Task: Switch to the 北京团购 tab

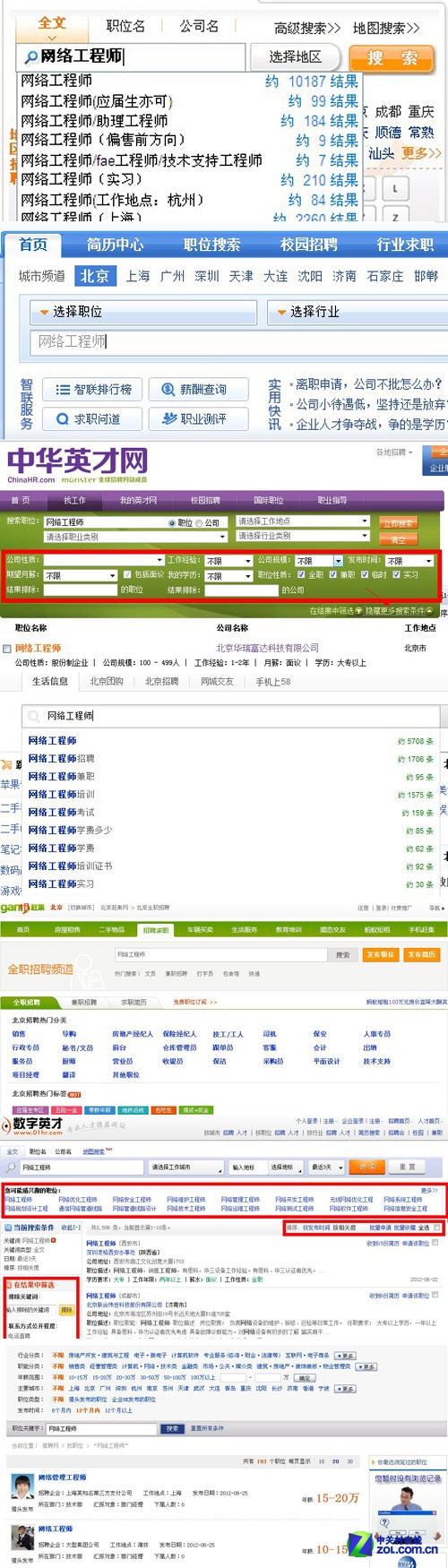Action: (107, 682)
